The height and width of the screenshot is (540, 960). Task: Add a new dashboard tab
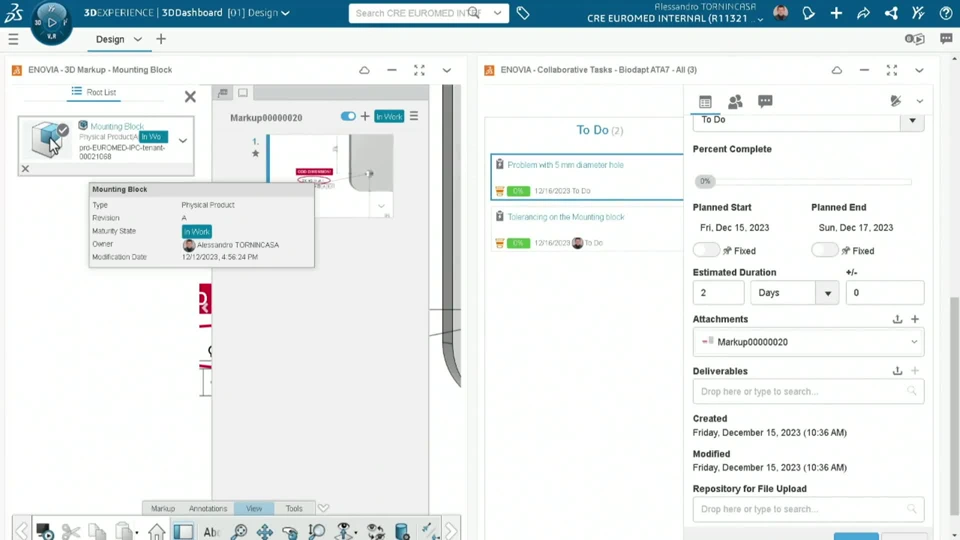tap(161, 39)
